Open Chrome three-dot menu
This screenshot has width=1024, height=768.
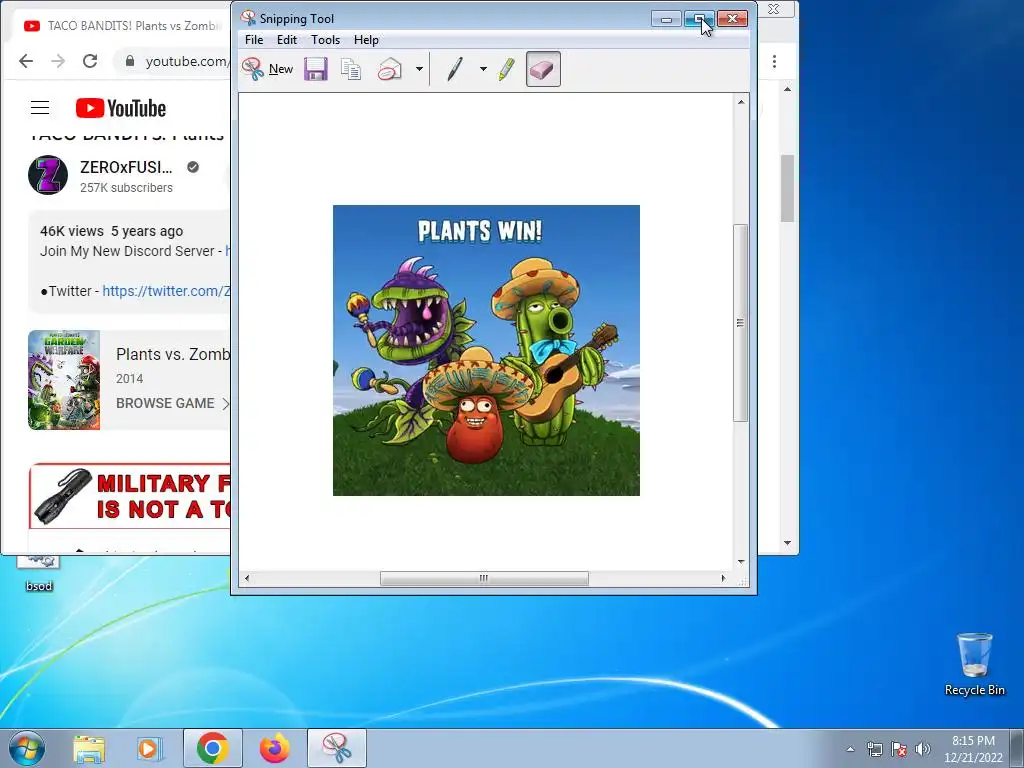(775, 61)
